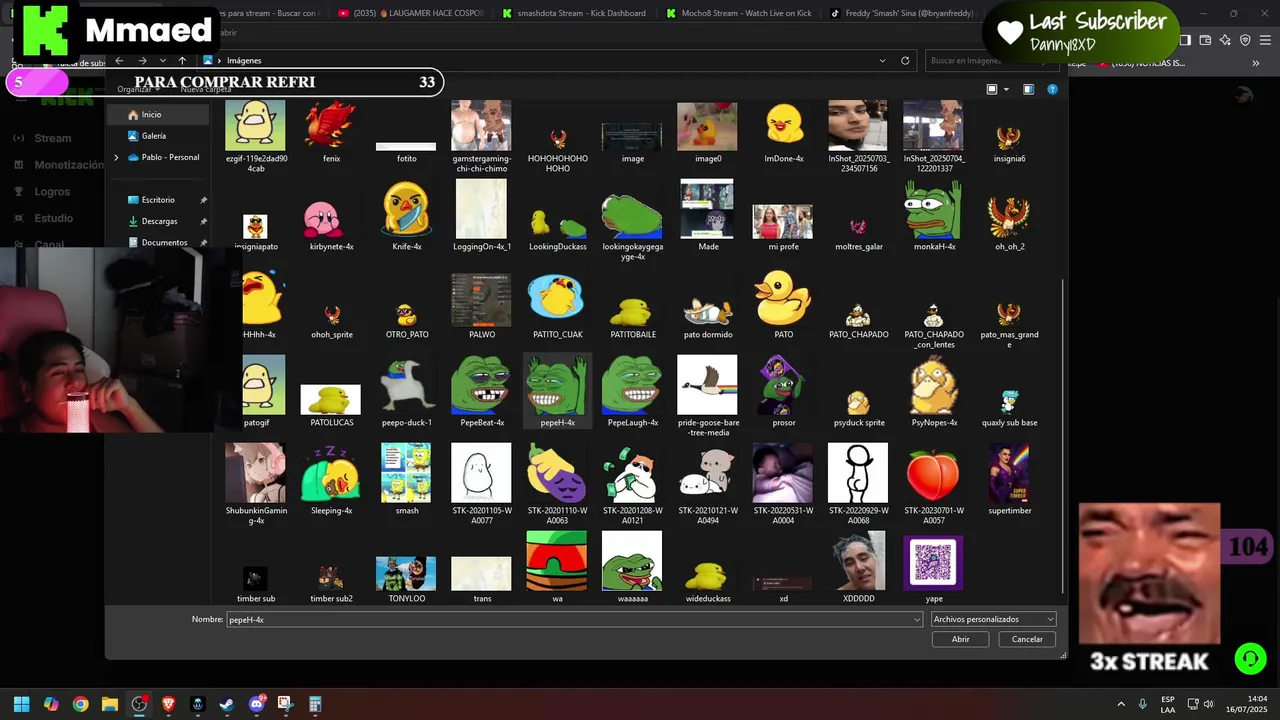Refresh the Imágenes folder view
1280x720 pixels.
[x=905, y=60]
